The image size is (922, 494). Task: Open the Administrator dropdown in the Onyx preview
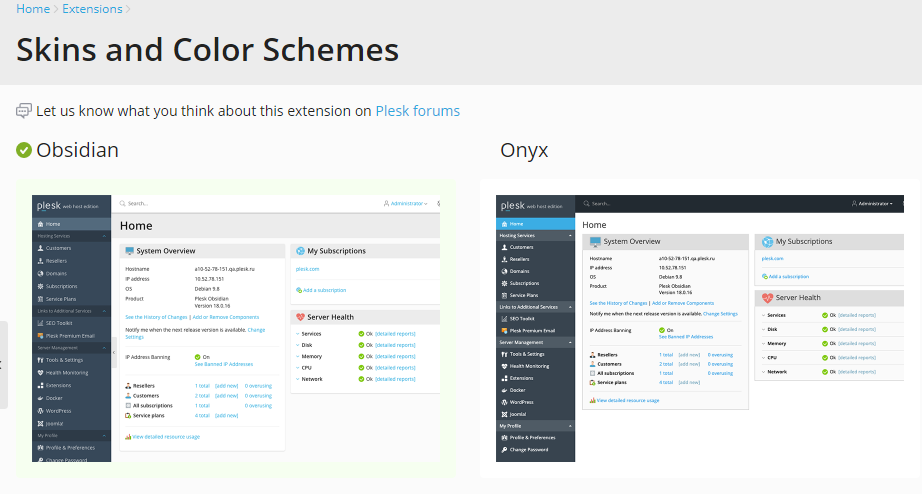click(x=873, y=203)
